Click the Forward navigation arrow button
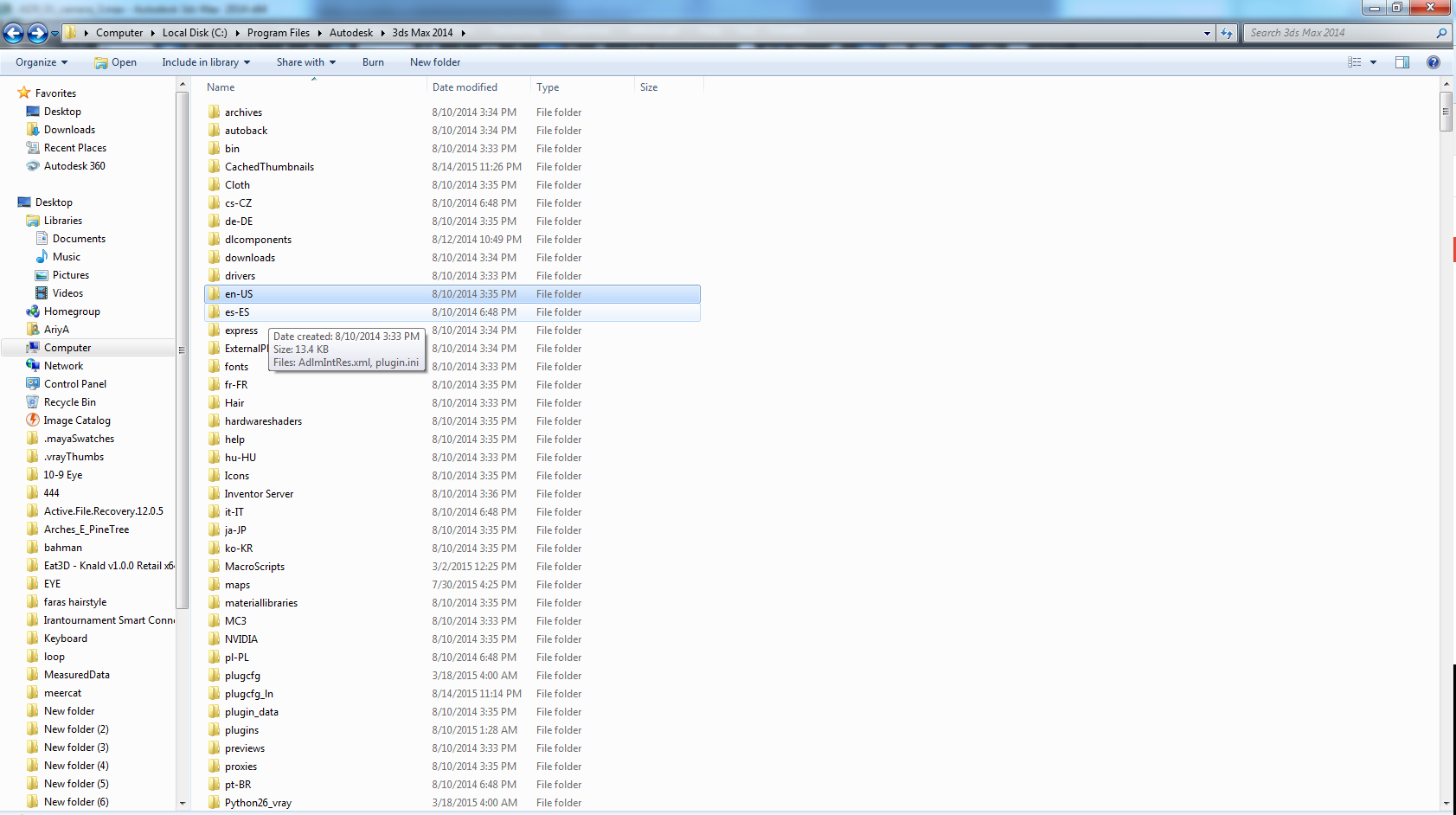Image resolution: width=1456 pixels, height=815 pixels. pos(37,33)
